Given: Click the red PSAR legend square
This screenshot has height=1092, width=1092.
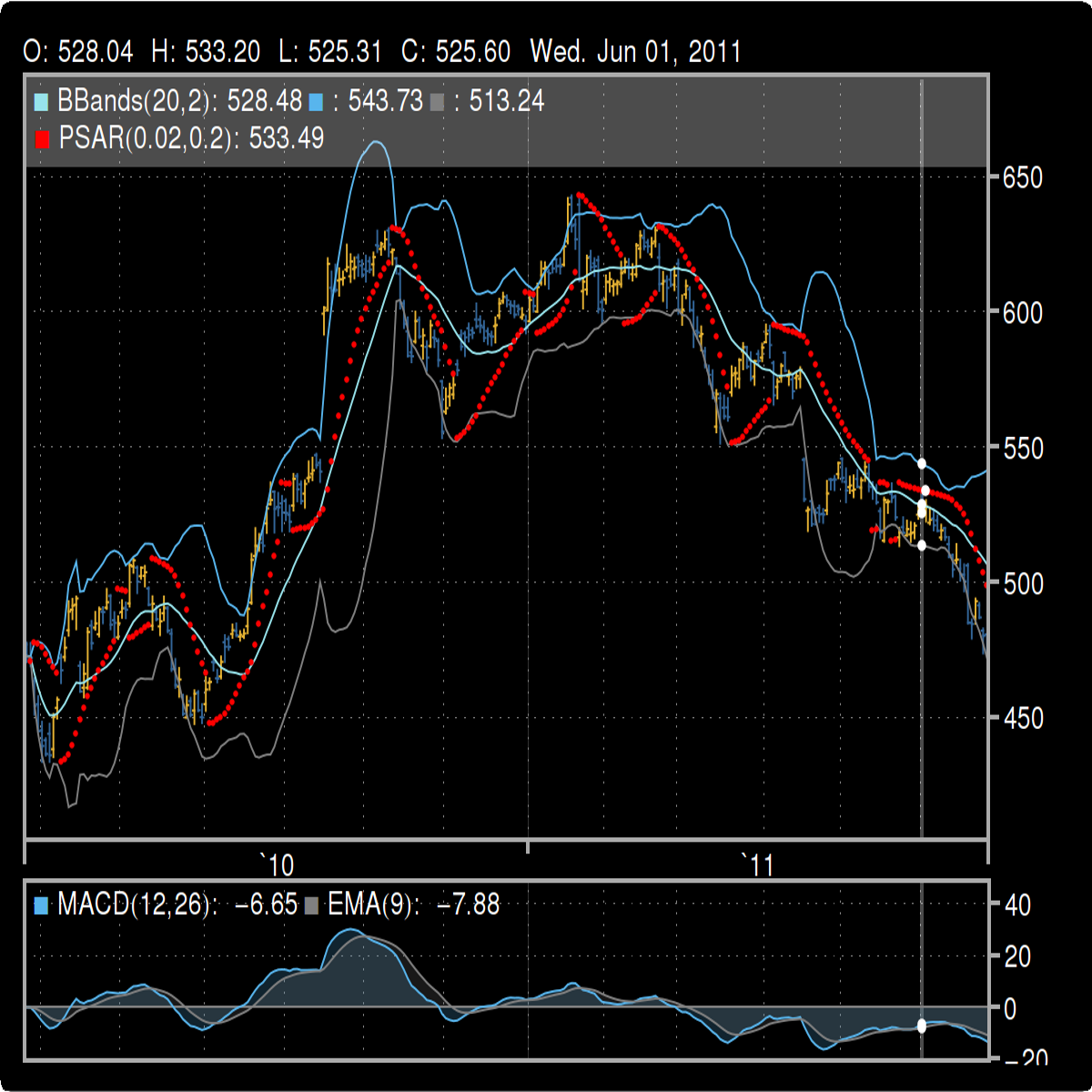Looking at the screenshot, I should point(42,139).
